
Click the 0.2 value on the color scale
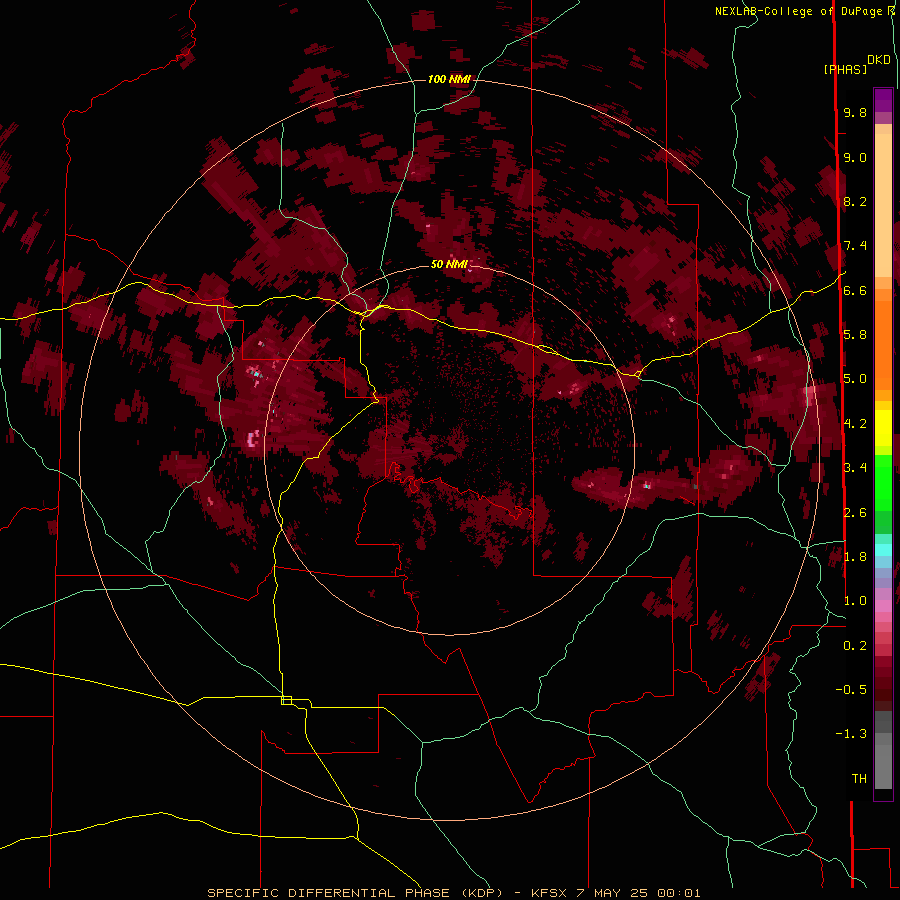pos(855,645)
